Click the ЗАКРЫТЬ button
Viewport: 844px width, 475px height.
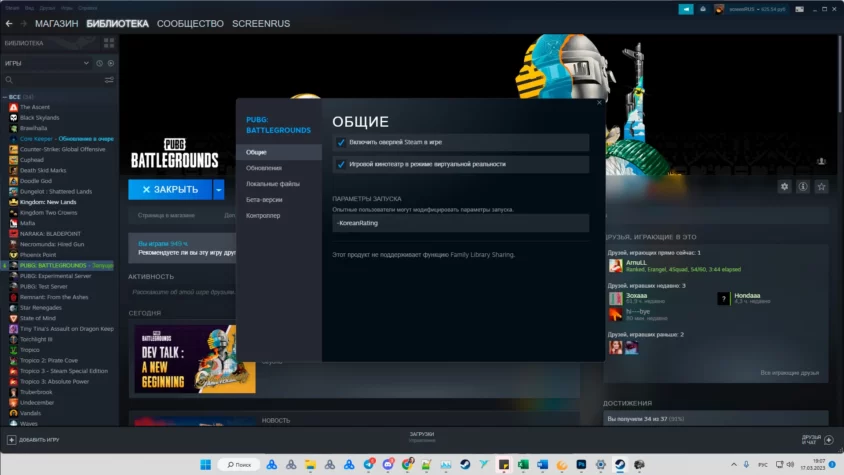pos(170,190)
